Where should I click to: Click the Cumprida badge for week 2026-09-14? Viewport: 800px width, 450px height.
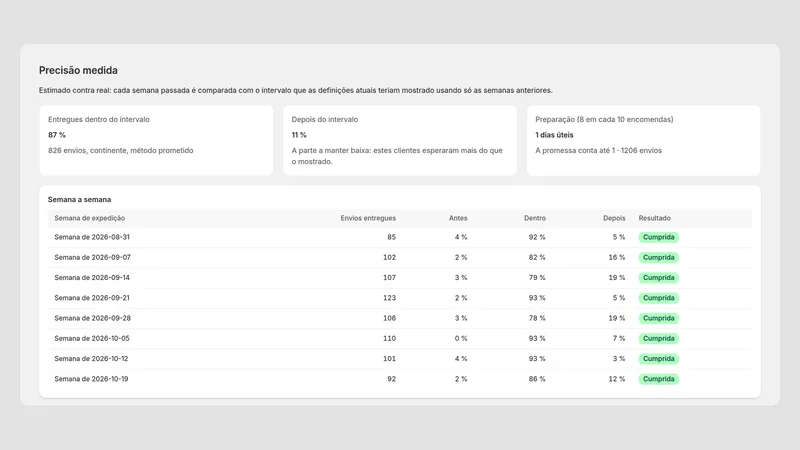(x=658, y=278)
